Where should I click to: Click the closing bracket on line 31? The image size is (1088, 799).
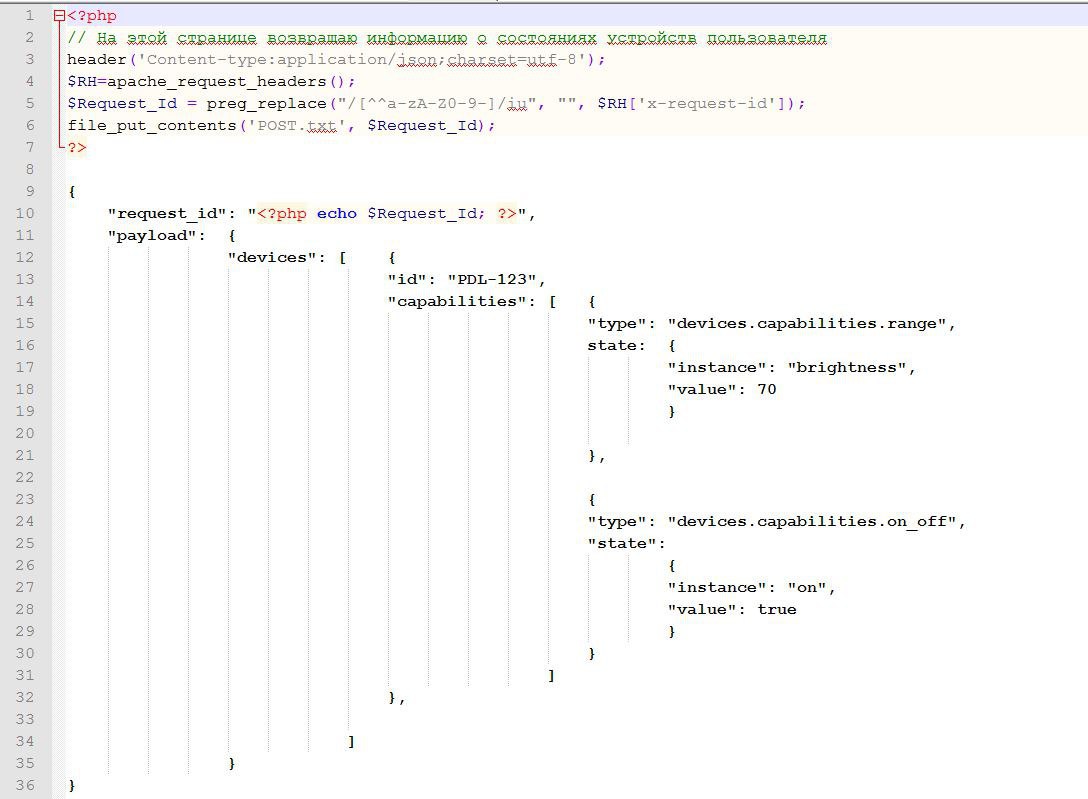coord(551,676)
